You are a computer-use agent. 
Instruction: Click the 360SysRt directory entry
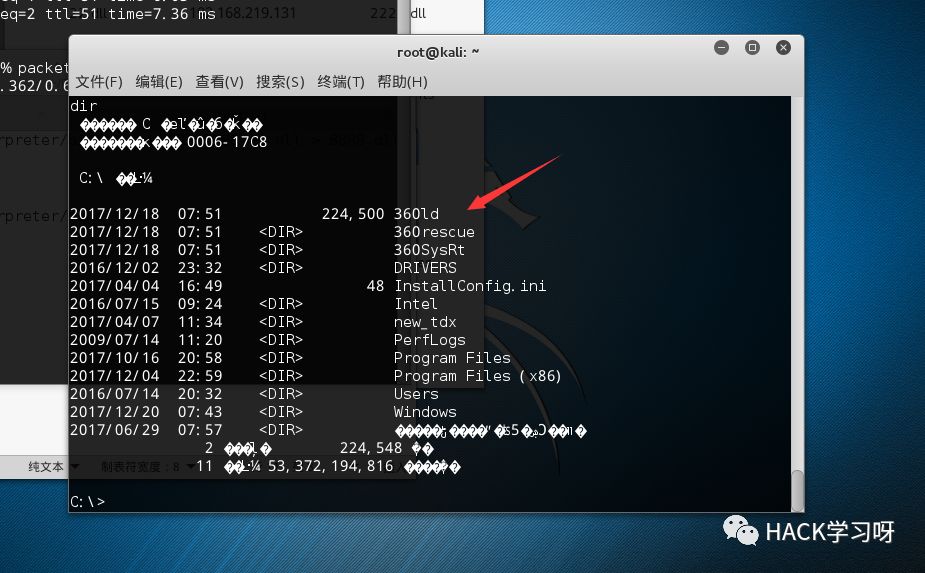(429, 250)
